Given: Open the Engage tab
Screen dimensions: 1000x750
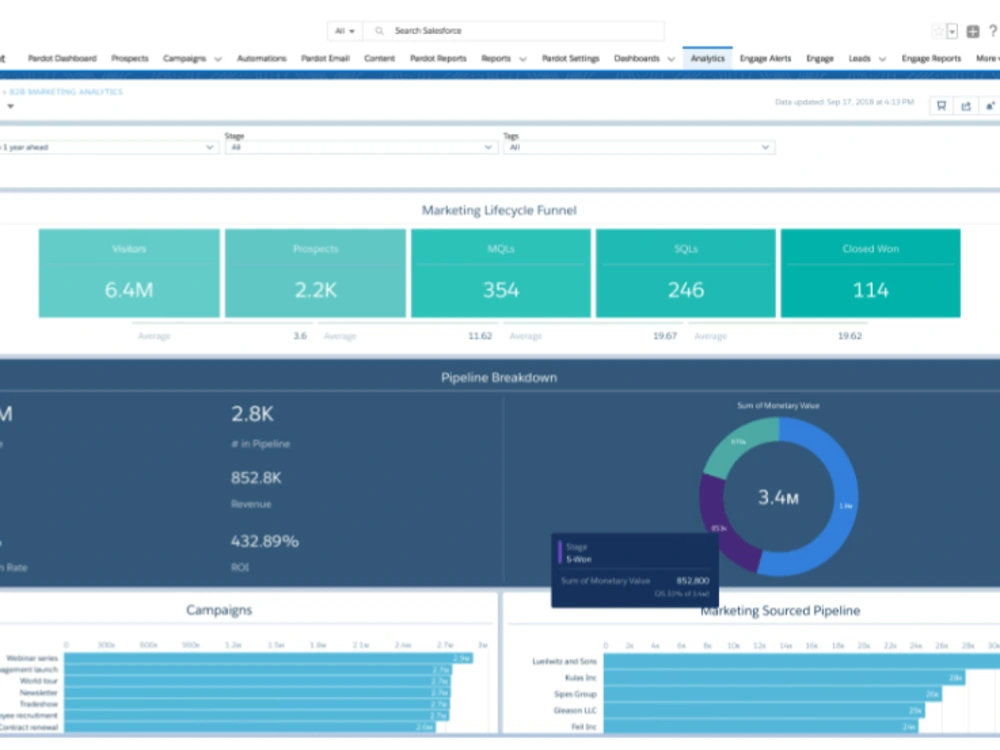Looking at the screenshot, I should click(x=820, y=58).
